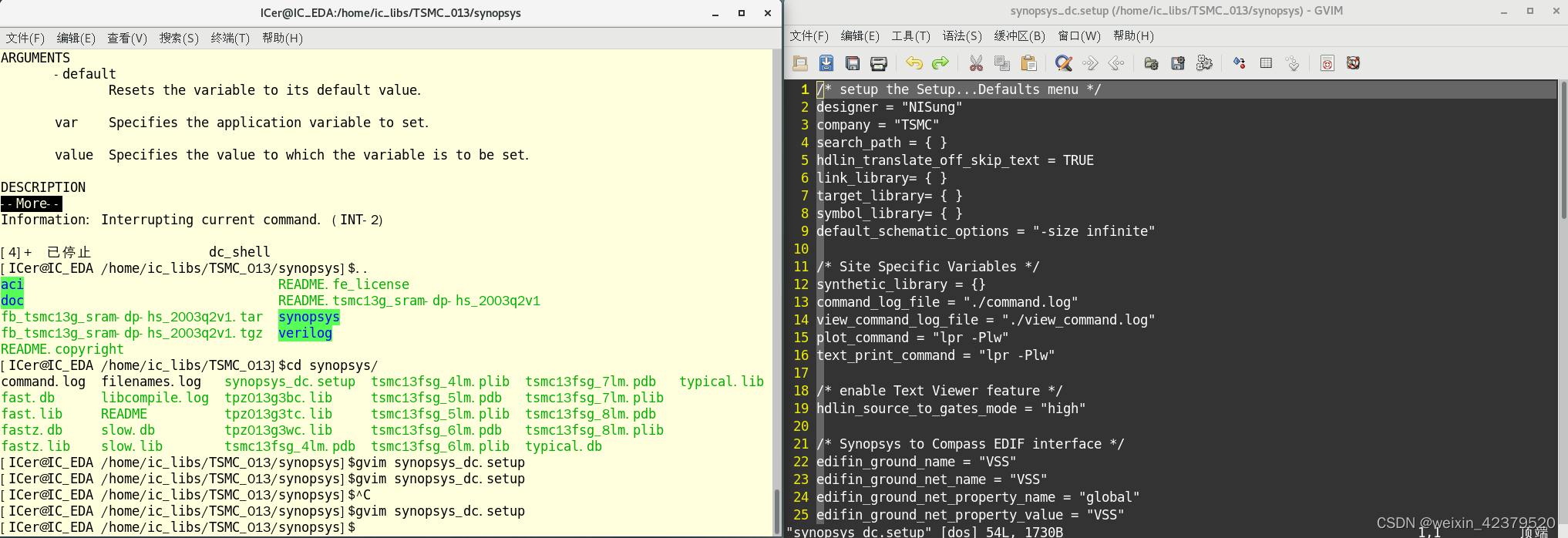Click the 'hdlin_translate_off_skip_text = TRUE' line

tap(955, 160)
